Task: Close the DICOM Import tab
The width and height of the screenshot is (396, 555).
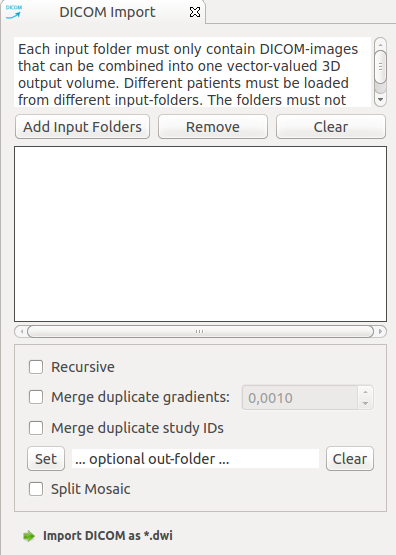Action: click(195, 12)
